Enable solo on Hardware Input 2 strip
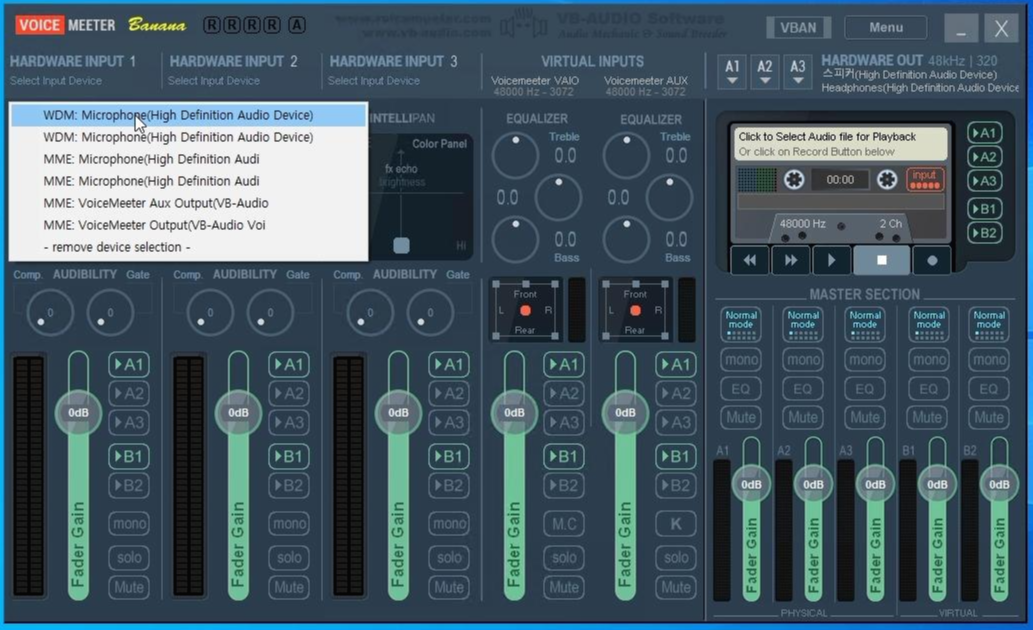The image size is (1033, 630). click(x=289, y=558)
